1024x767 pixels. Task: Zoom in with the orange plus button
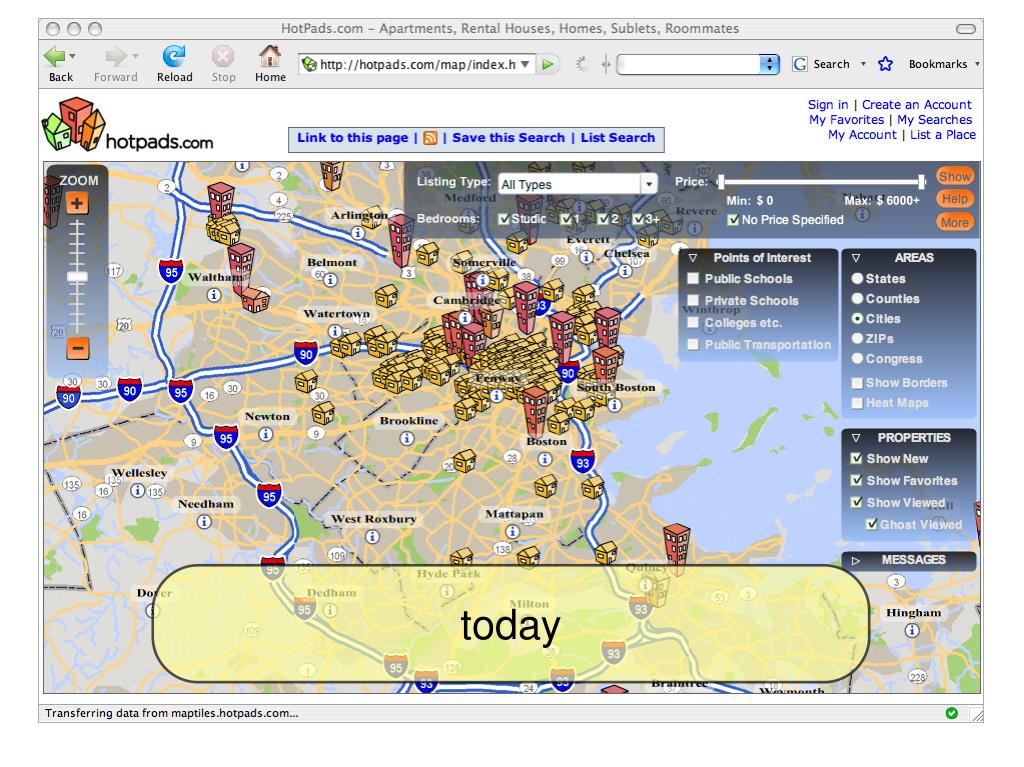click(x=77, y=203)
